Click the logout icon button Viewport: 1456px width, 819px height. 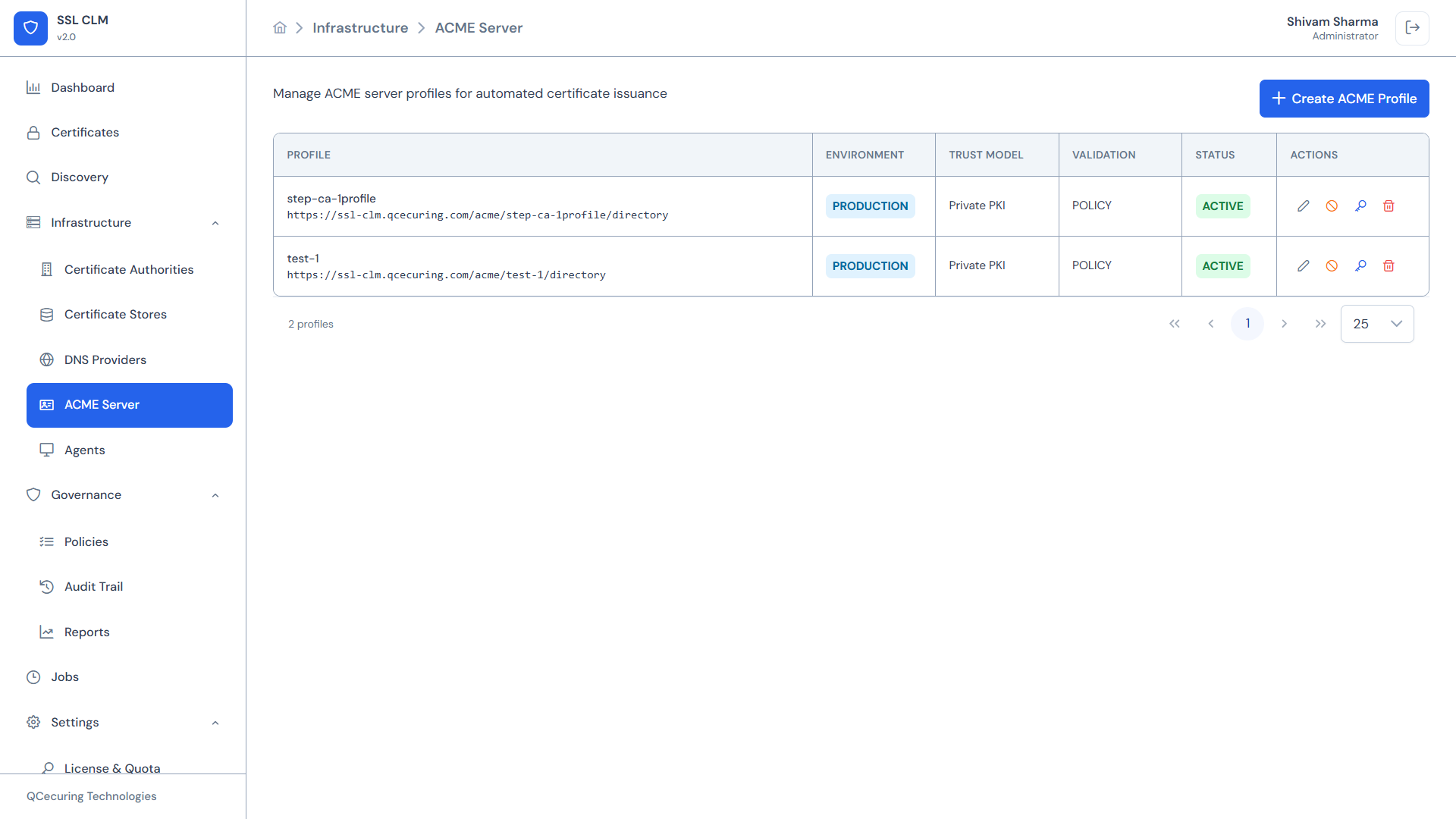click(x=1412, y=28)
